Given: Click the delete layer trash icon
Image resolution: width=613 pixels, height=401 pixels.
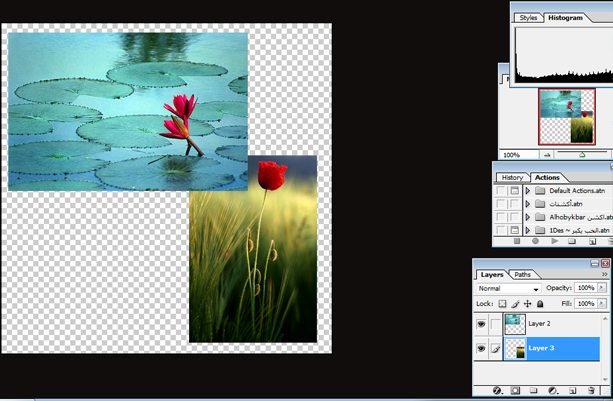Looking at the screenshot, I should point(592,389).
